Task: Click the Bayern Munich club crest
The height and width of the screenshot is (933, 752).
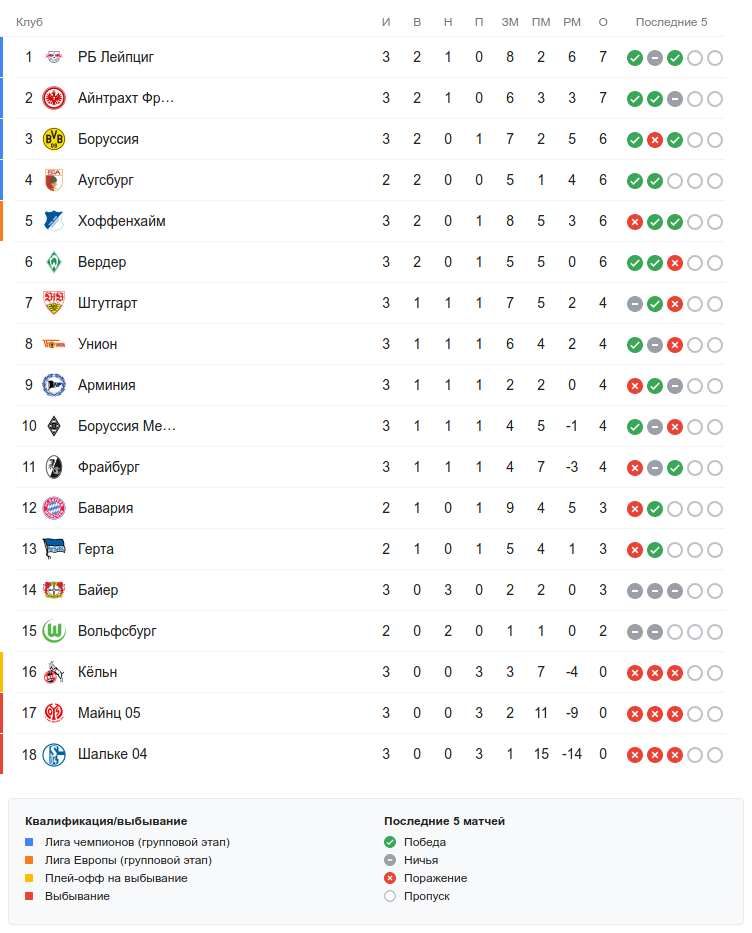Action: point(53,508)
